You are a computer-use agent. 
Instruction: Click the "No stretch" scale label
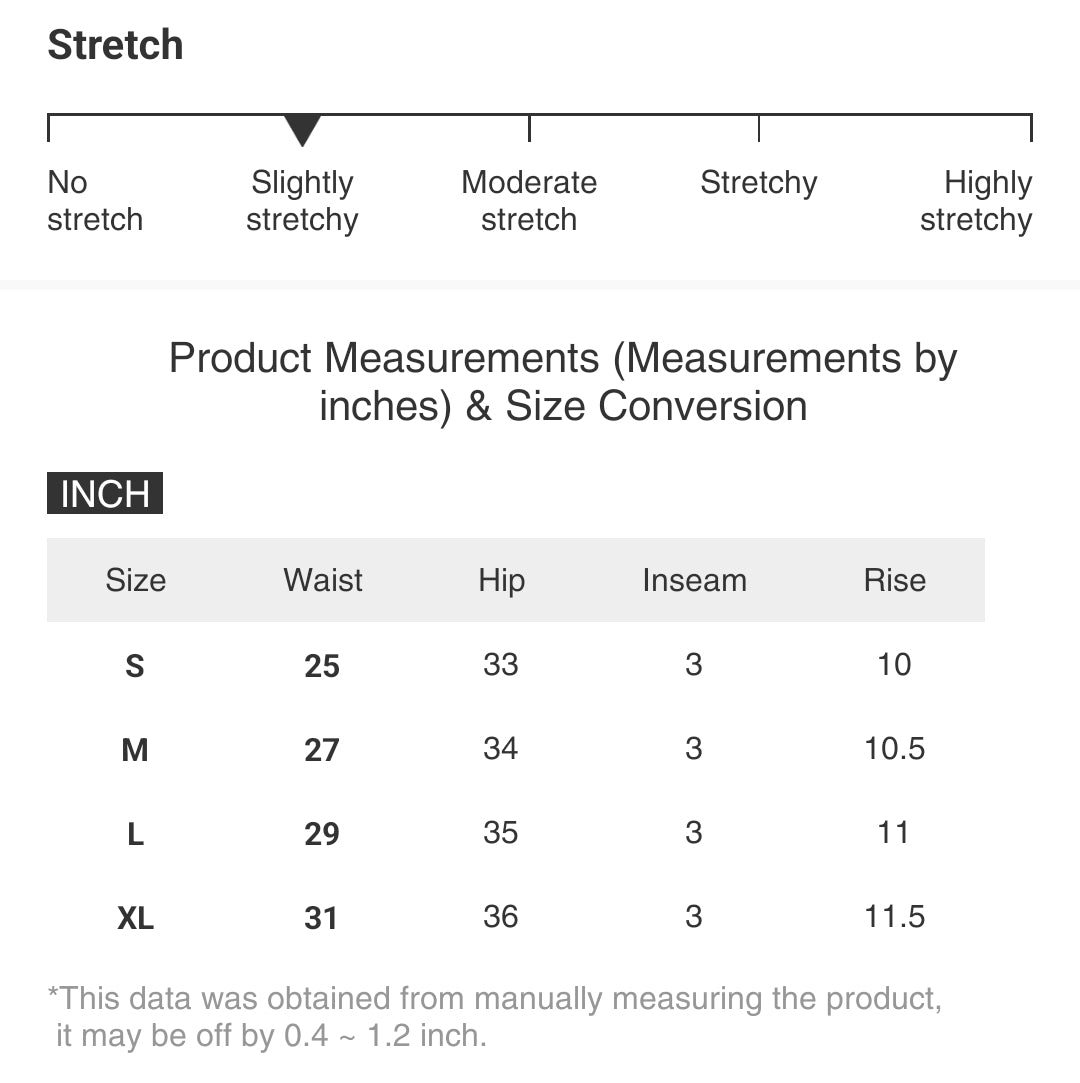tap(94, 201)
